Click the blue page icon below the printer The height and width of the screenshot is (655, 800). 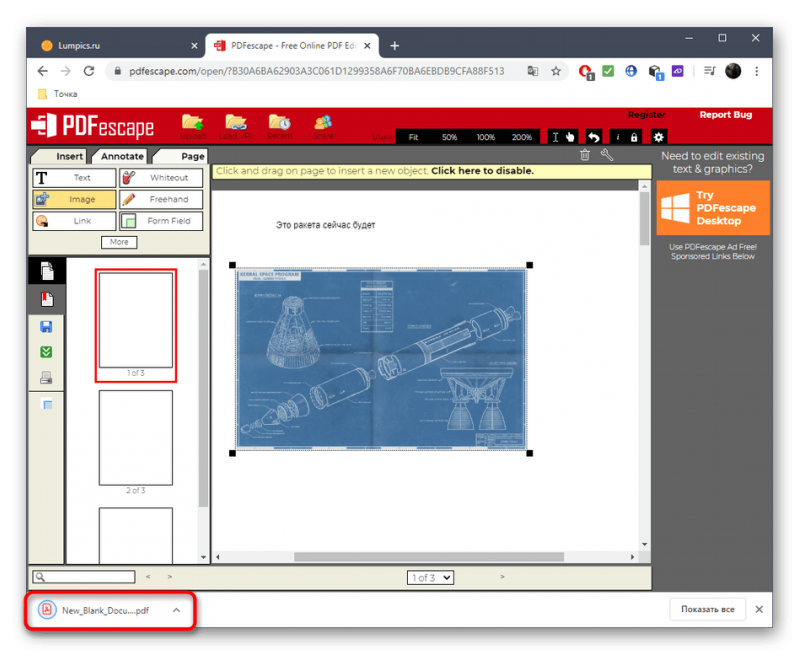click(46, 405)
